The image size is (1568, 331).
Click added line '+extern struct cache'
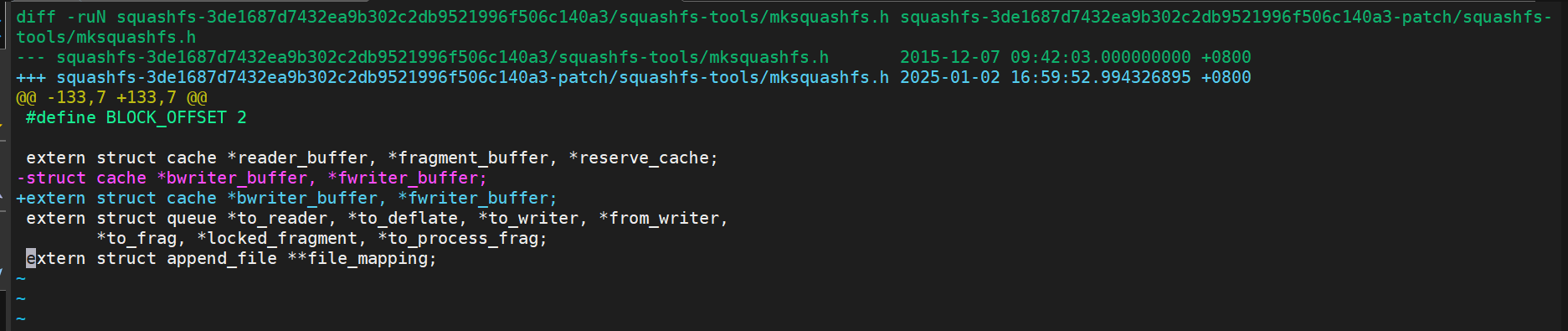(x=116, y=198)
